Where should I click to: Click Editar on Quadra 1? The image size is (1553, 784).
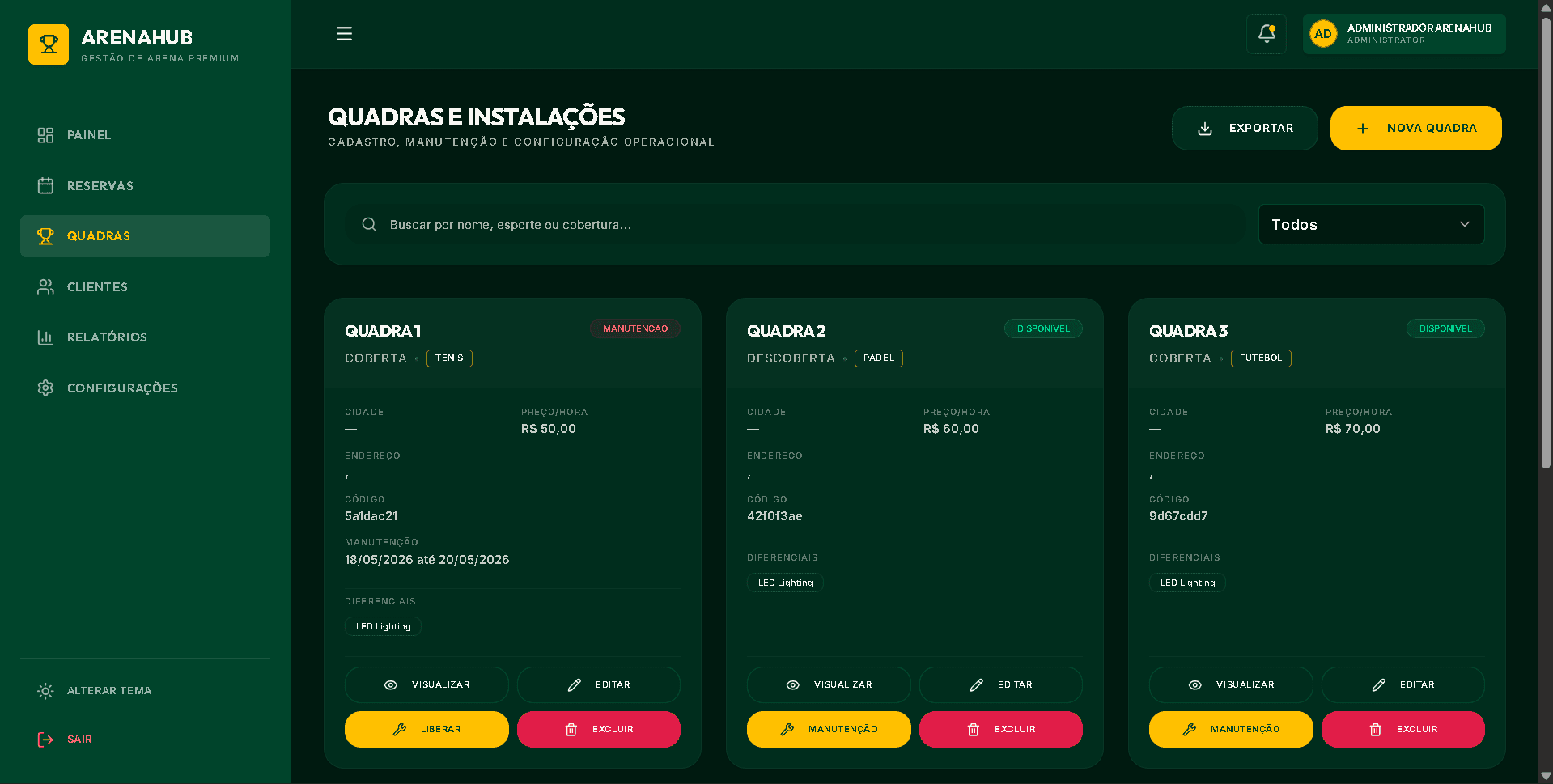(x=599, y=684)
